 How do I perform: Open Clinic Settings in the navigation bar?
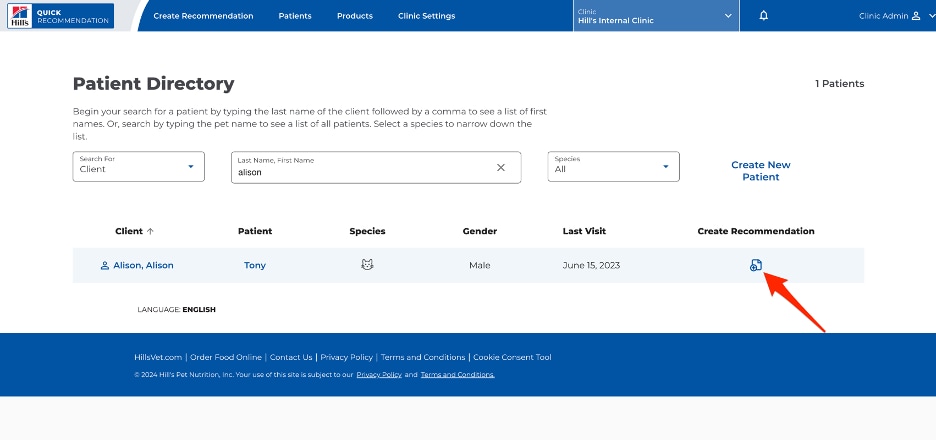[426, 16]
